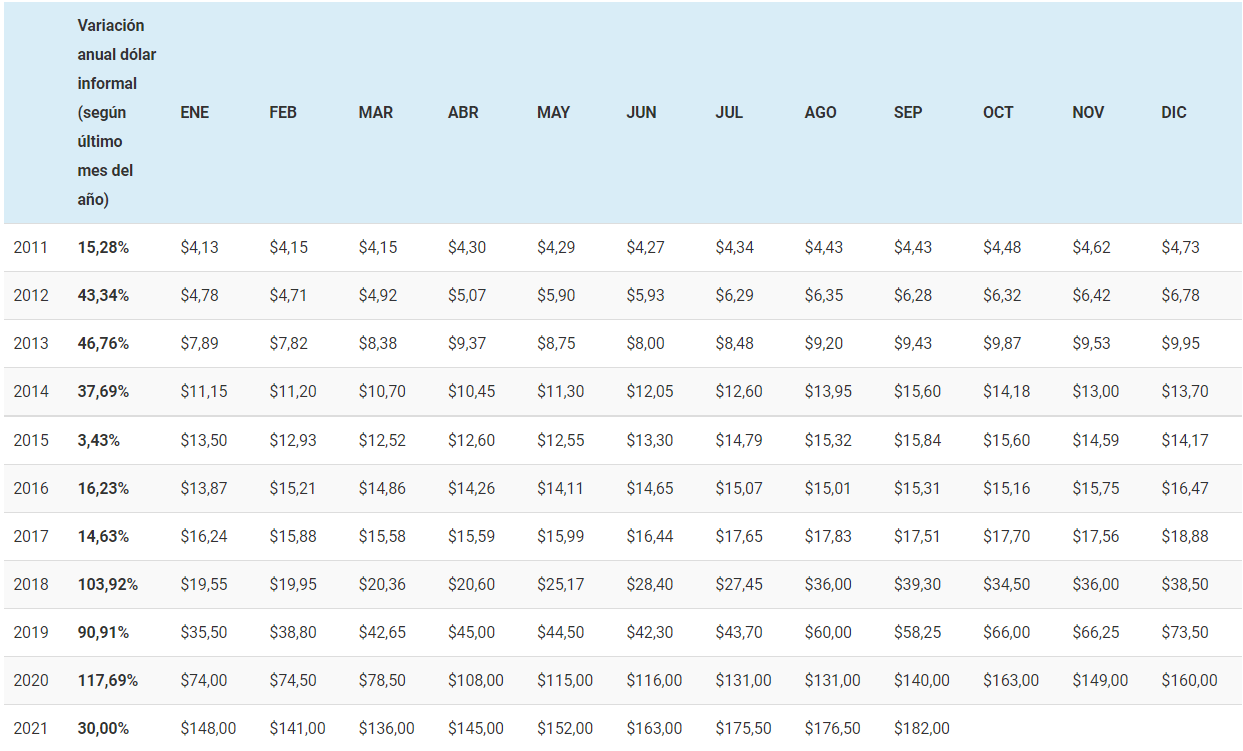Viewport: 1243px width, 751px height.
Task: Select December 2020 value $160,00
Action: point(1189,680)
